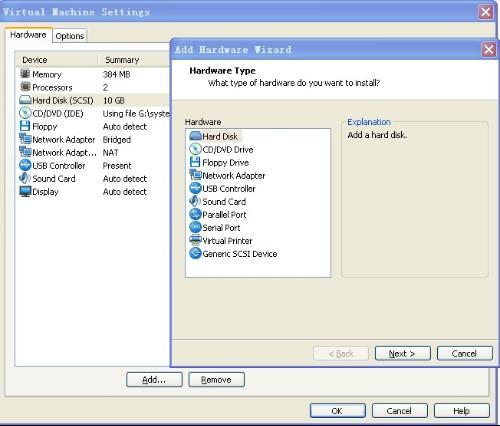500x426 pixels.
Task: Click the Add... button
Action: click(x=154, y=380)
